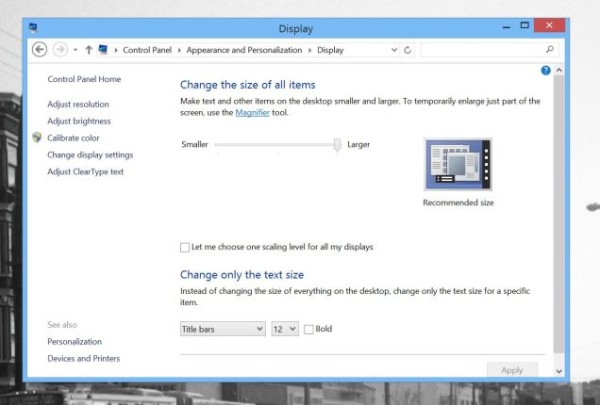600x405 pixels.
Task: Click the size slider handle
Action: coord(338,145)
